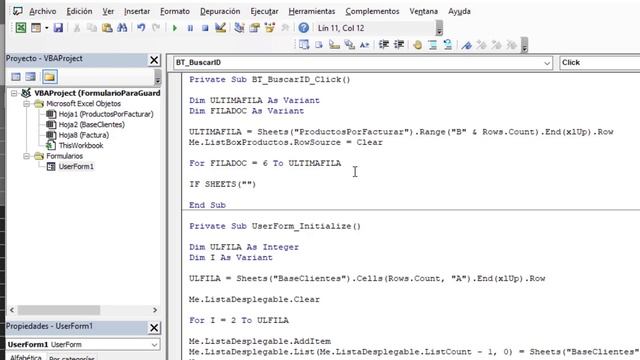This screenshot has width=640, height=360.
Task: Stop execution with Reset square icon
Action: (x=205, y=28)
